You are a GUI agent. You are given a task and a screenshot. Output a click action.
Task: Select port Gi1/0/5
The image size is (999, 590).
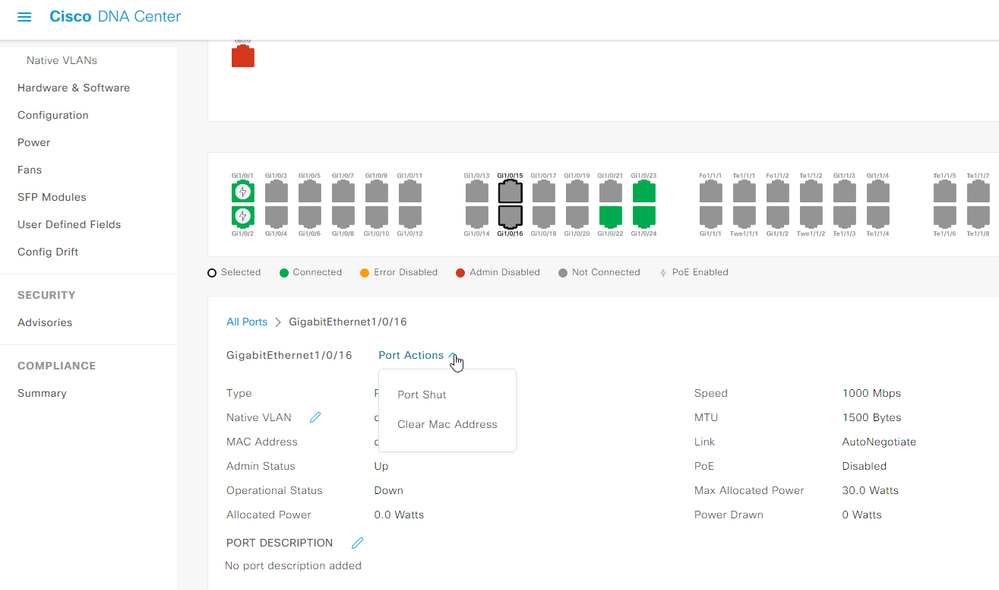[x=310, y=192]
